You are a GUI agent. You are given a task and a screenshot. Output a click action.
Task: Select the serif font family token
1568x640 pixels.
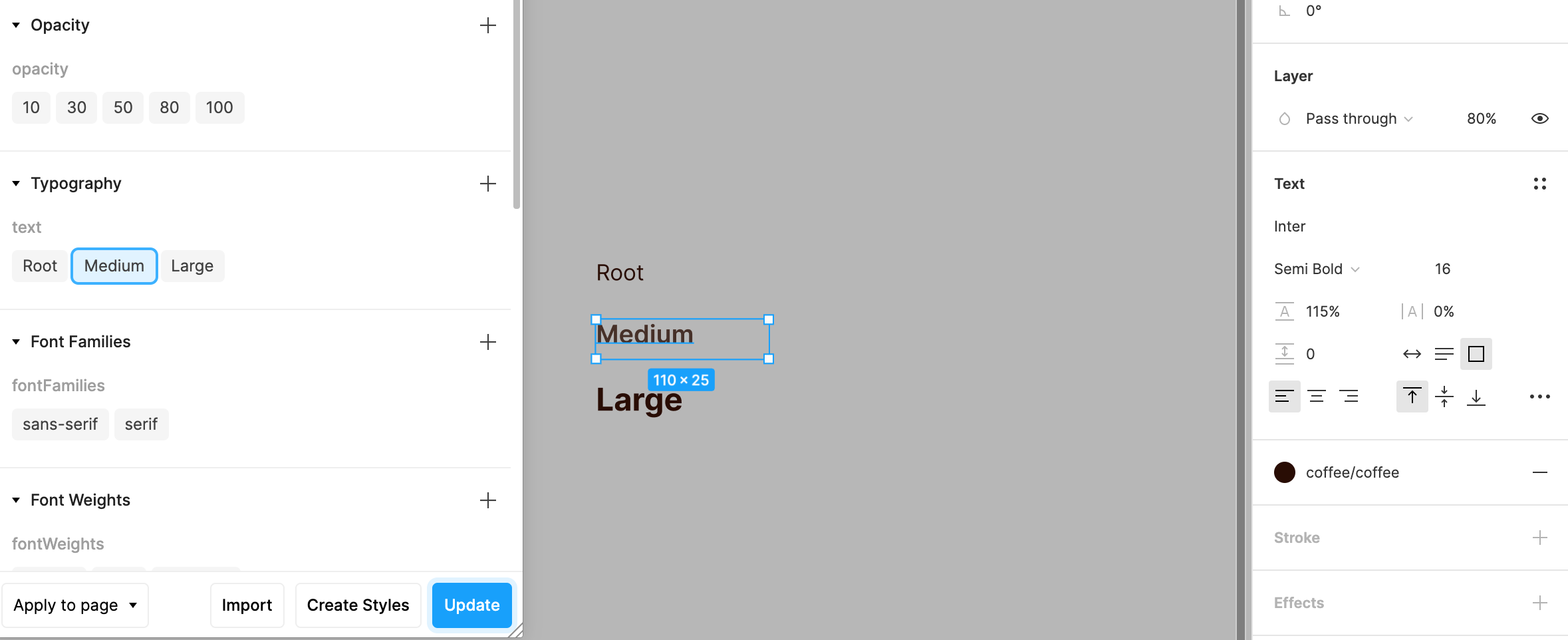141,424
